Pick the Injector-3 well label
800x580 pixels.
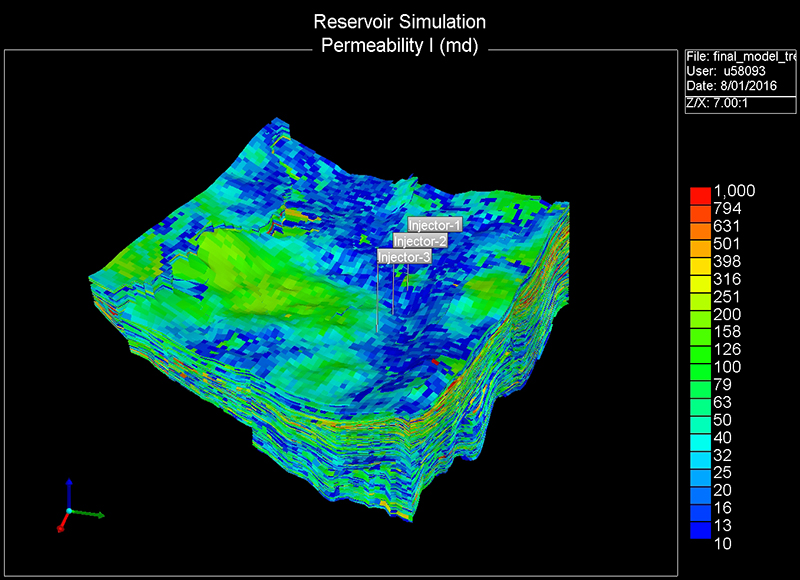coord(404,257)
